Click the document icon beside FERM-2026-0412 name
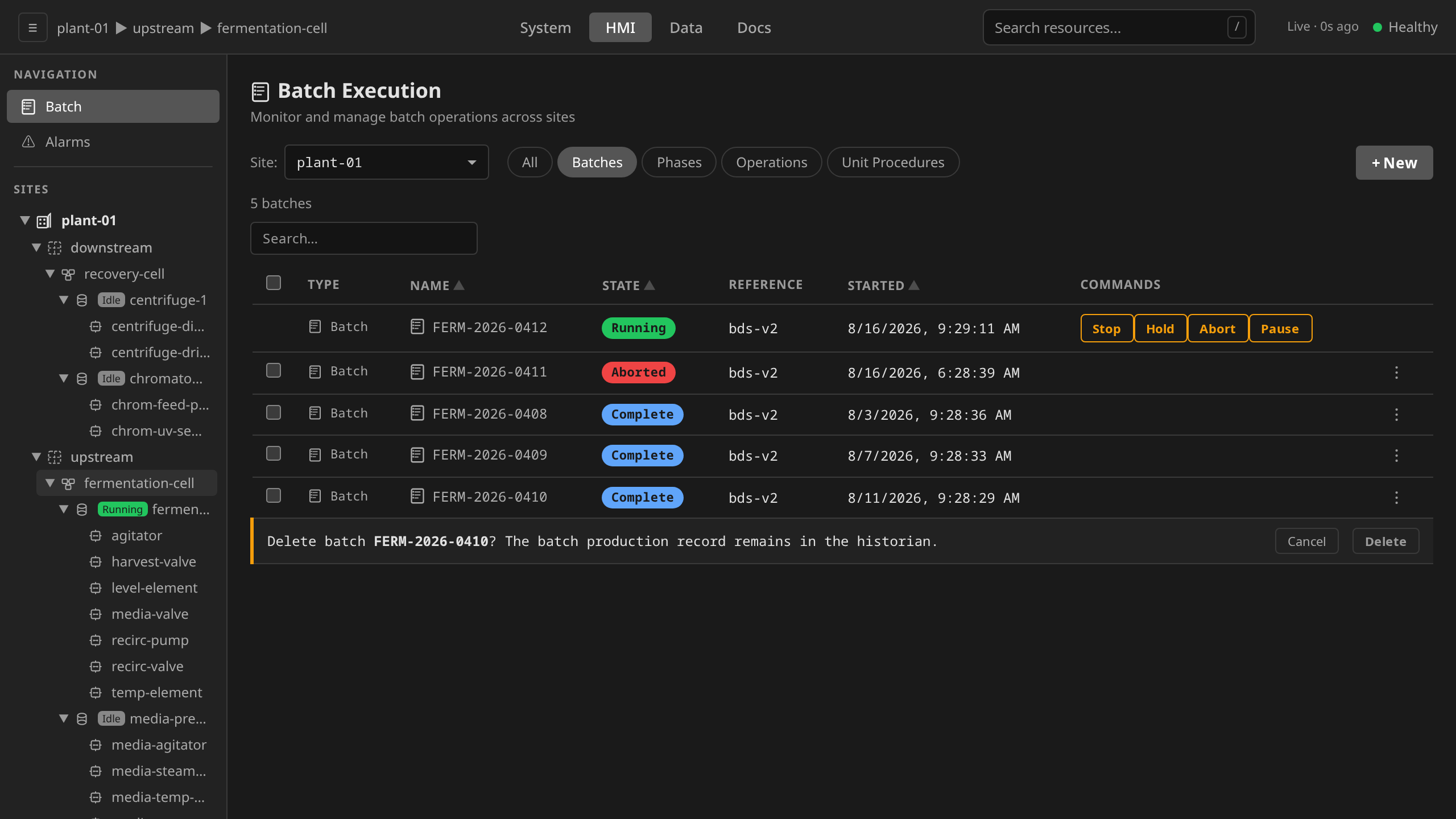The image size is (1456, 819). (x=417, y=326)
